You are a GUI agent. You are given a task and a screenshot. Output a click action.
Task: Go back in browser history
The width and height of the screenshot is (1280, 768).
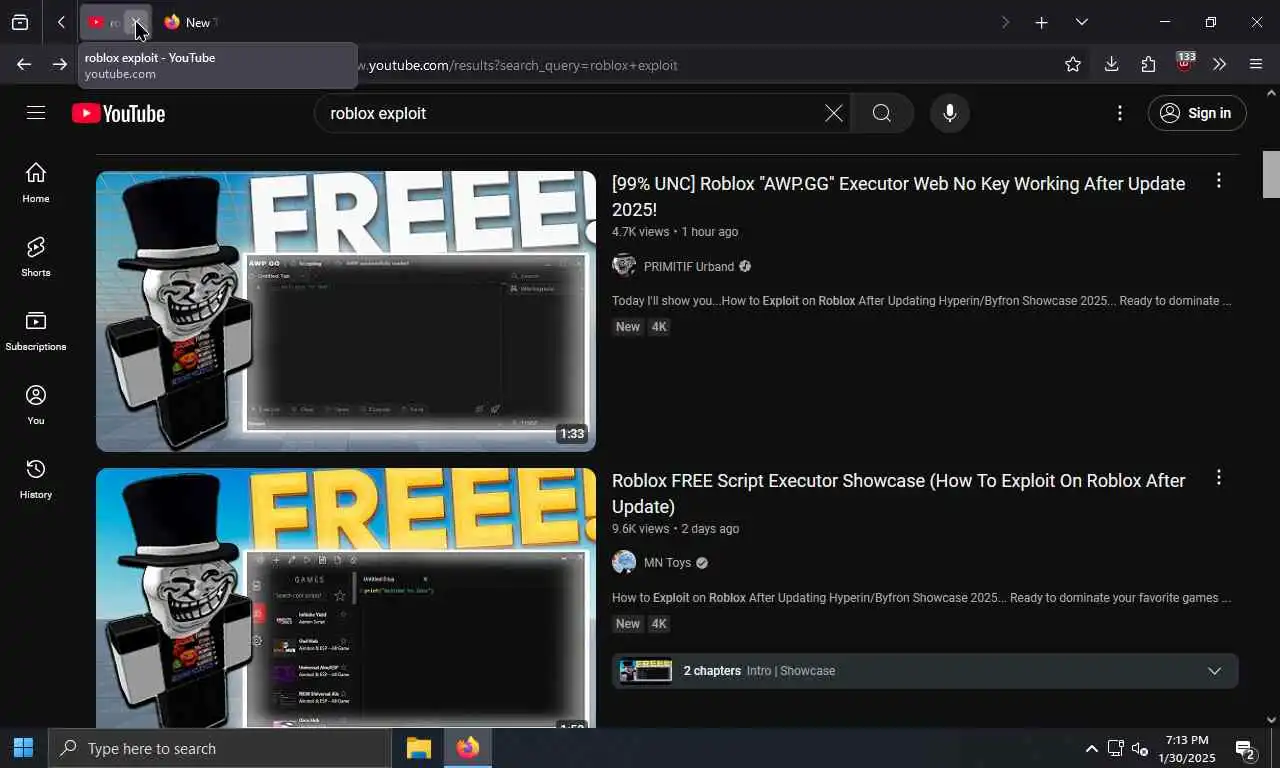point(24,65)
